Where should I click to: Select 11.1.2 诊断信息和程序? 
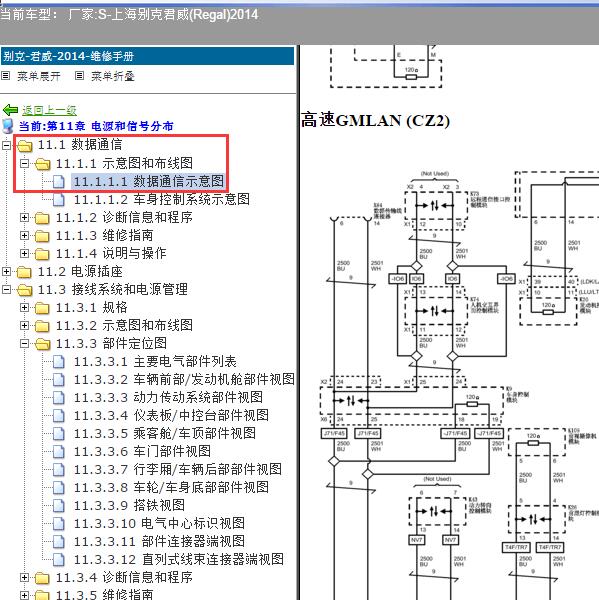tap(124, 217)
